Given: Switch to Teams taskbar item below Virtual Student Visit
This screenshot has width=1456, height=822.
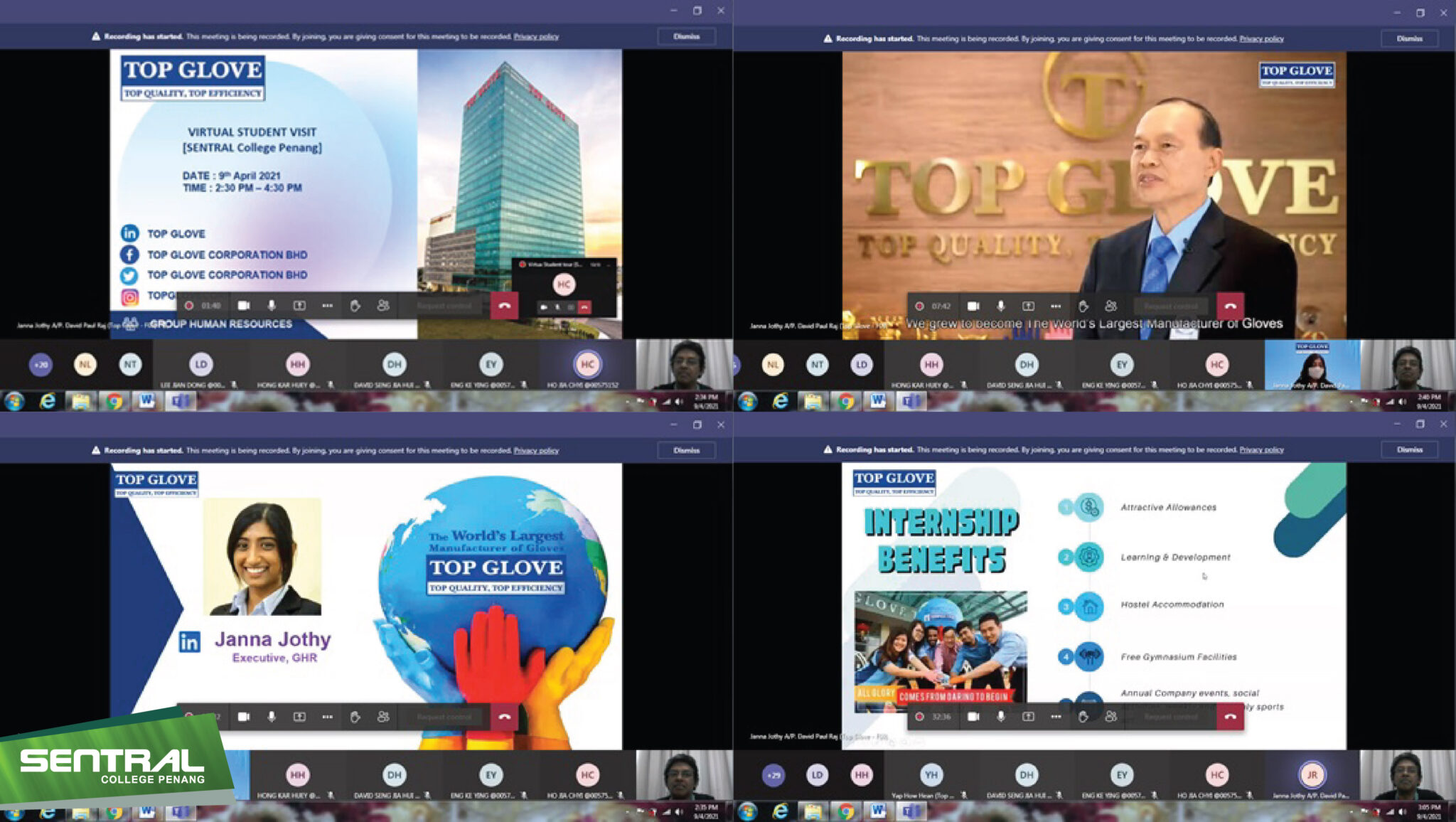Looking at the screenshot, I should coord(180,401).
